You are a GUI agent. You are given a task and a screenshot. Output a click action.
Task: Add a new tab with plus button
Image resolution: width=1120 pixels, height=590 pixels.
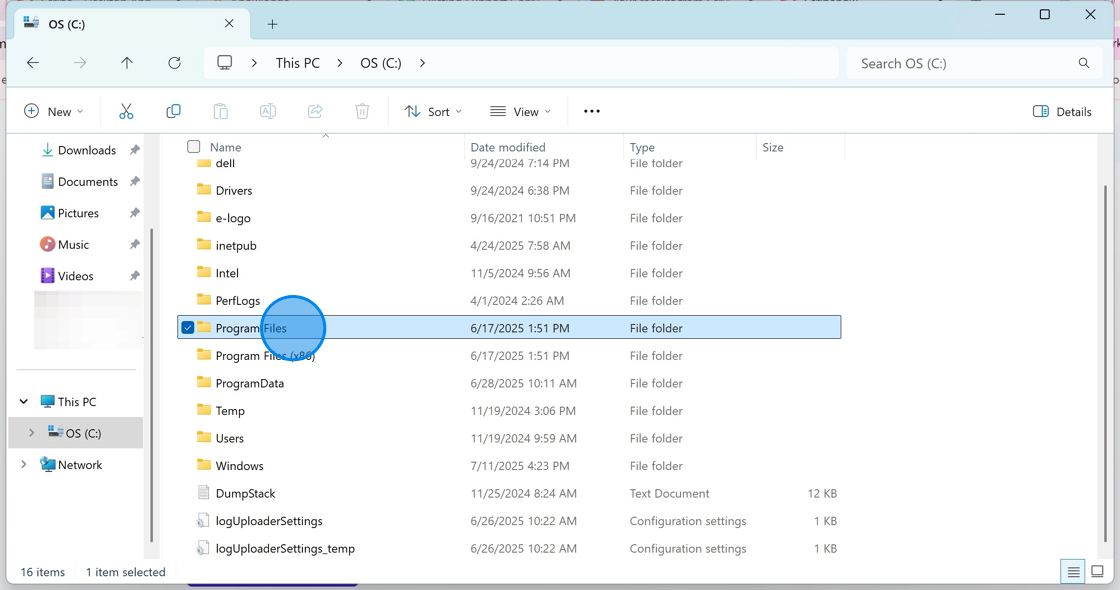(x=272, y=24)
